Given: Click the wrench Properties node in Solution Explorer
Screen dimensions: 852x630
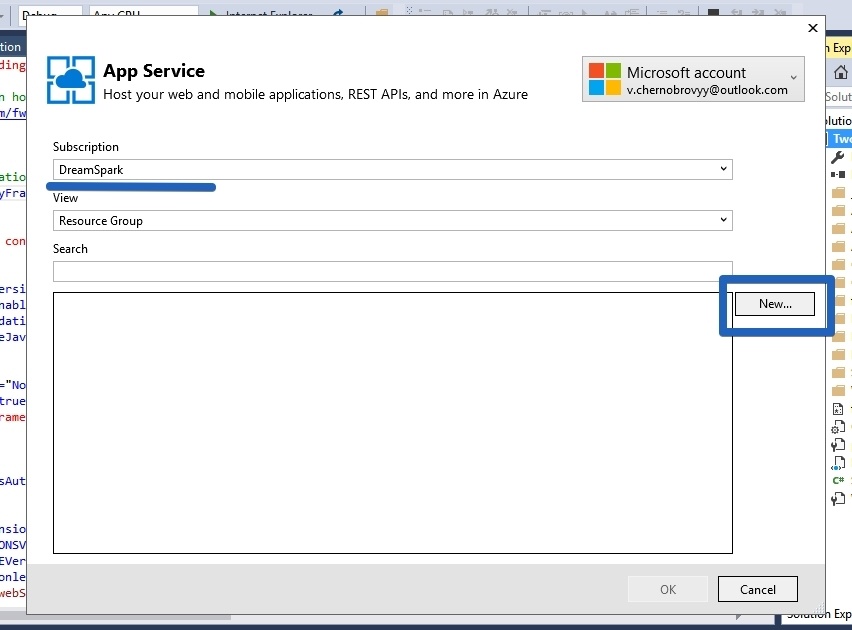Looking at the screenshot, I should click(x=837, y=157).
